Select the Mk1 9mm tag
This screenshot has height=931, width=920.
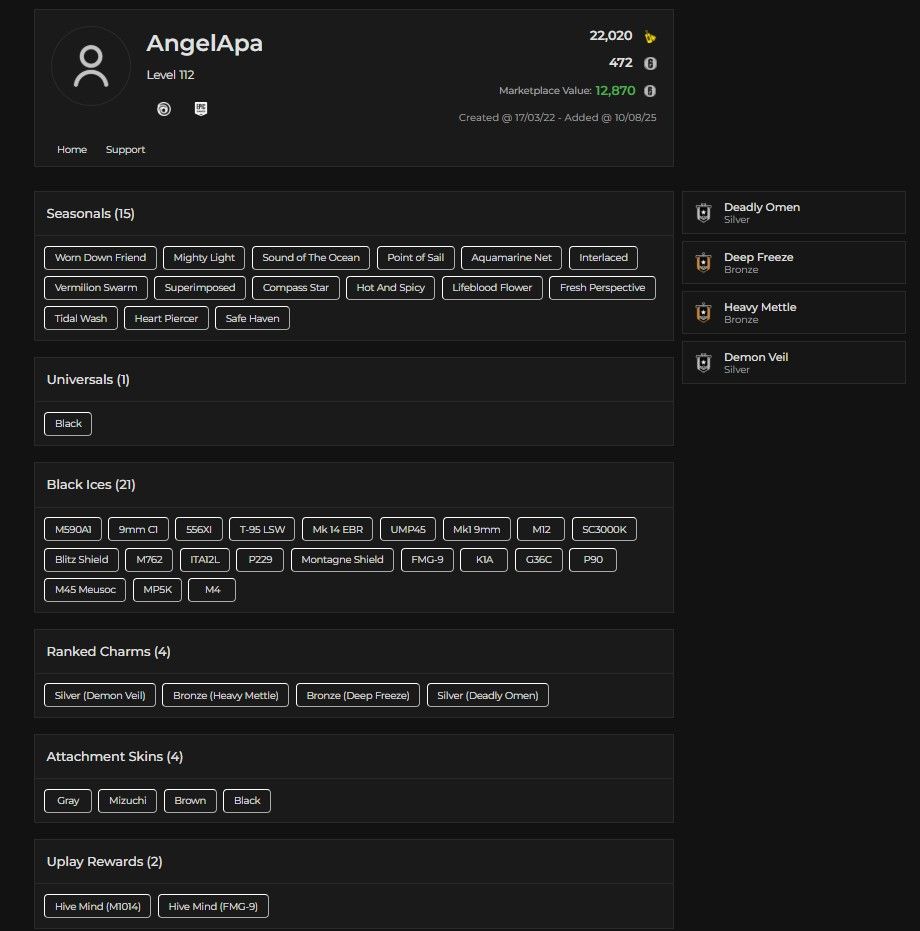click(x=476, y=530)
